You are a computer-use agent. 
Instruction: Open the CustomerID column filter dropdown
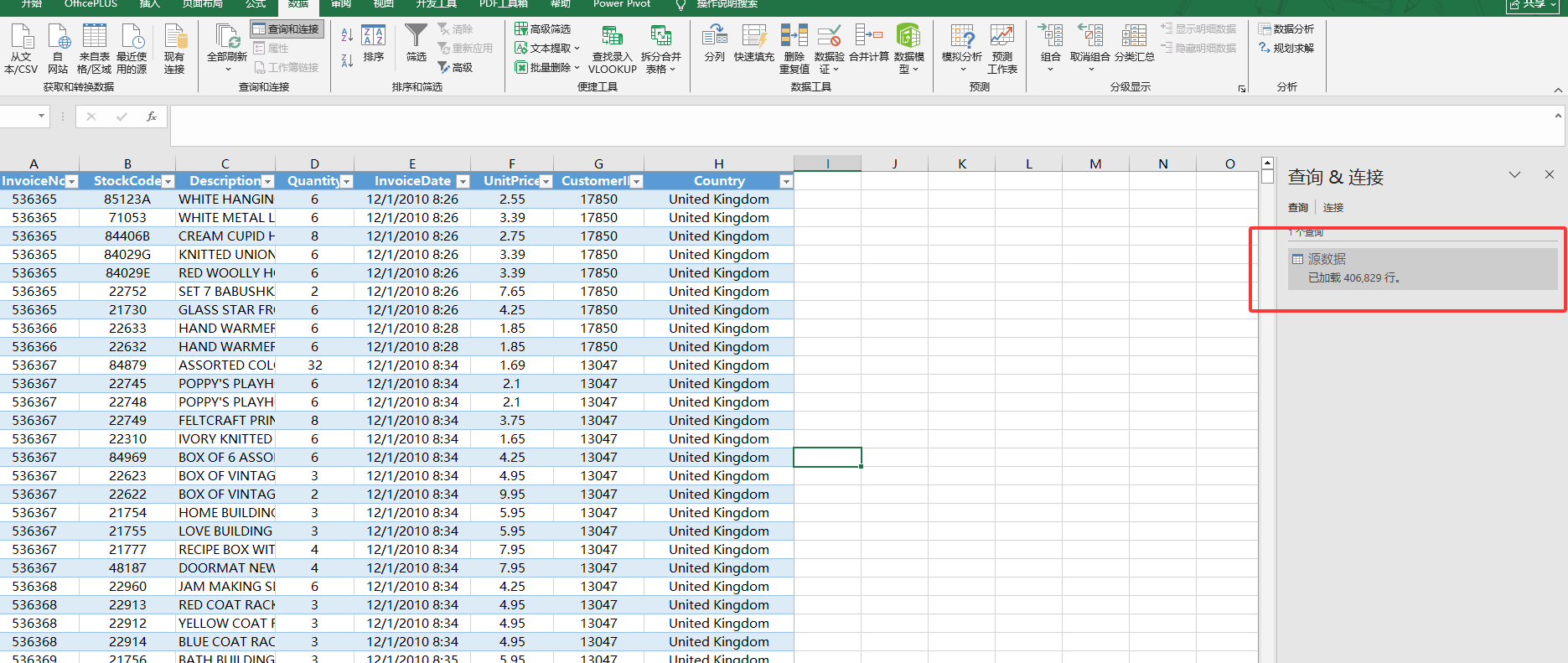[x=637, y=182]
